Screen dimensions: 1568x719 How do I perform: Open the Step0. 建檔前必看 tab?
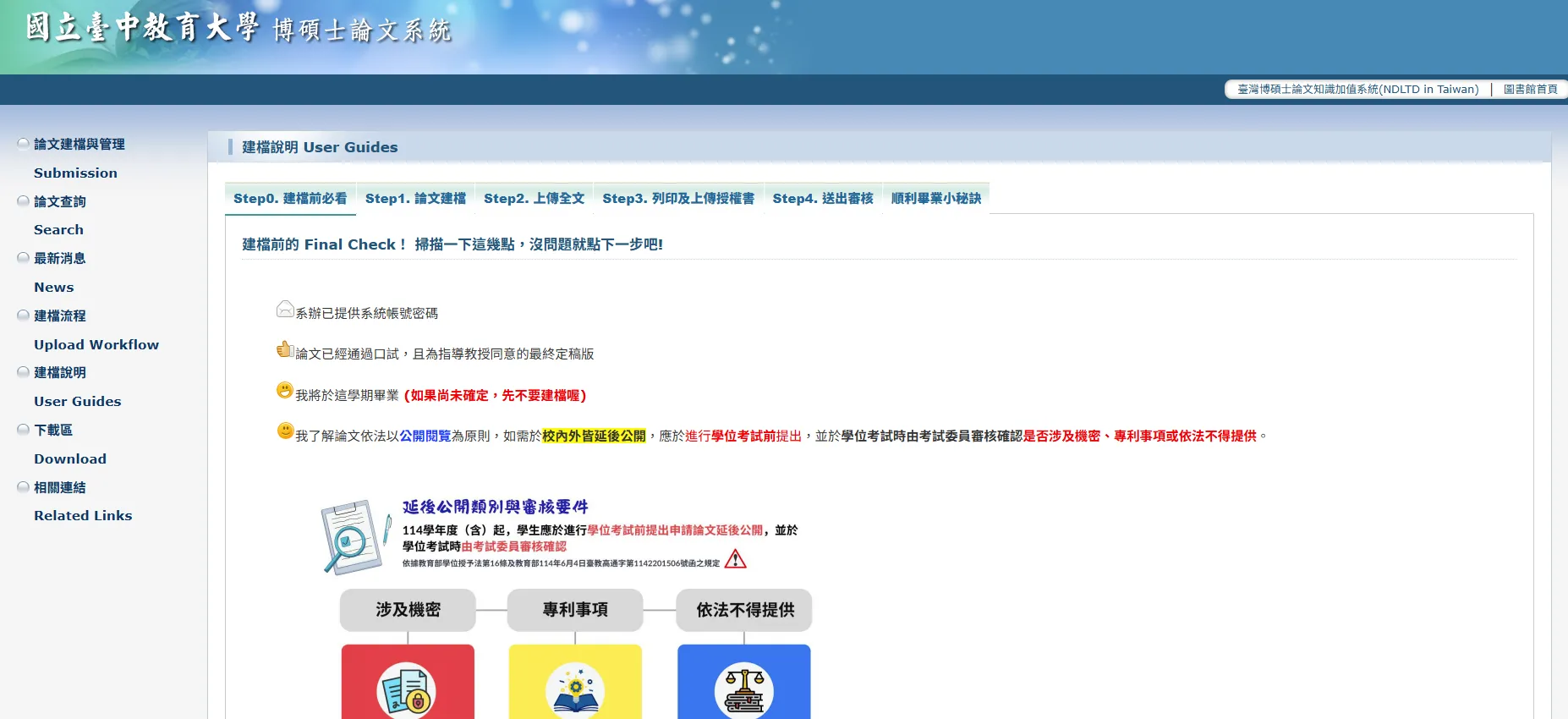[x=290, y=199]
